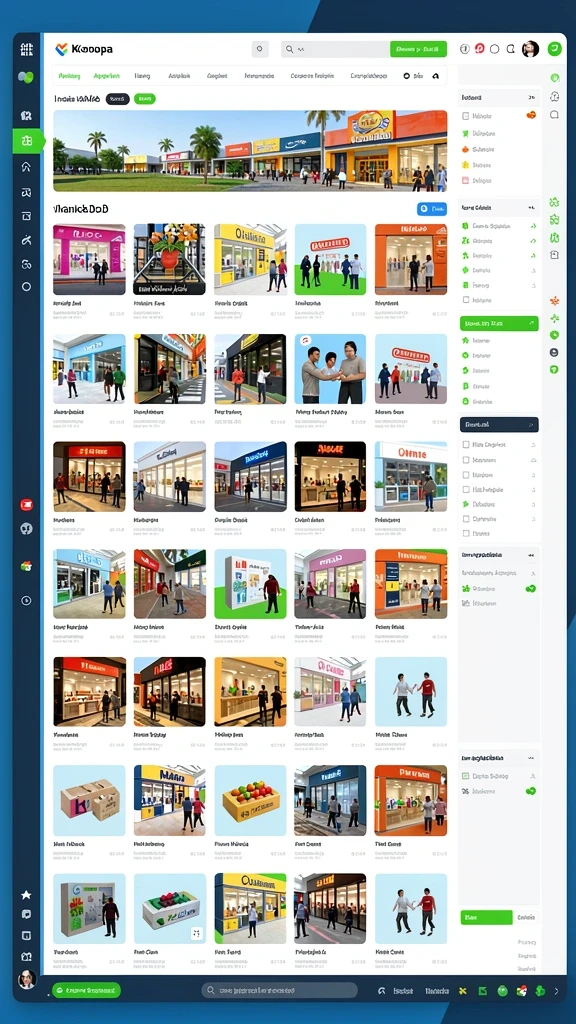This screenshot has height=1024, width=576.
Task: Click the circular play icon in left sidebar
Action: click(x=26, y=600)
